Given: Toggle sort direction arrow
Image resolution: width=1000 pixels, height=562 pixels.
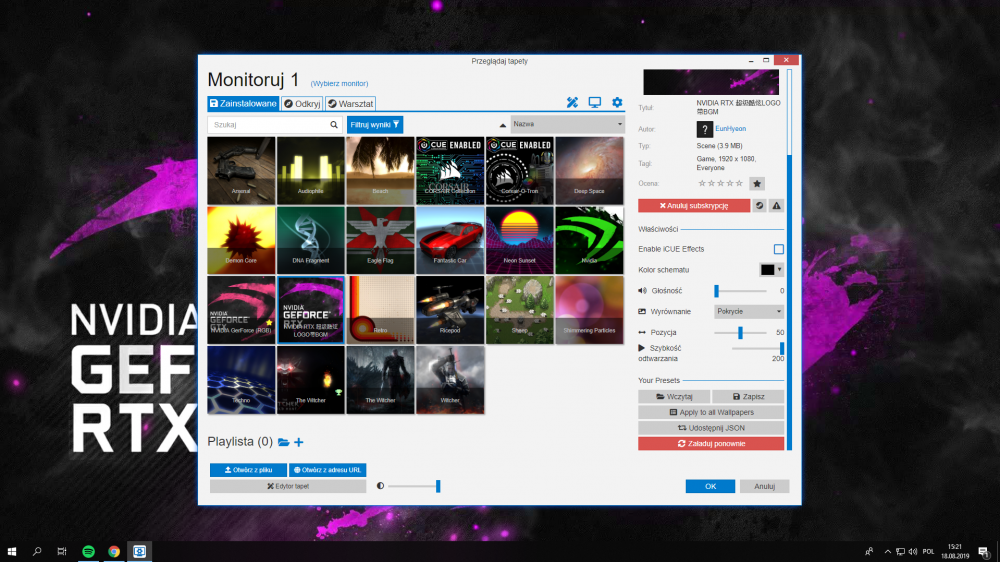Looking at the screenshot, I should click(x=503, y=125).
